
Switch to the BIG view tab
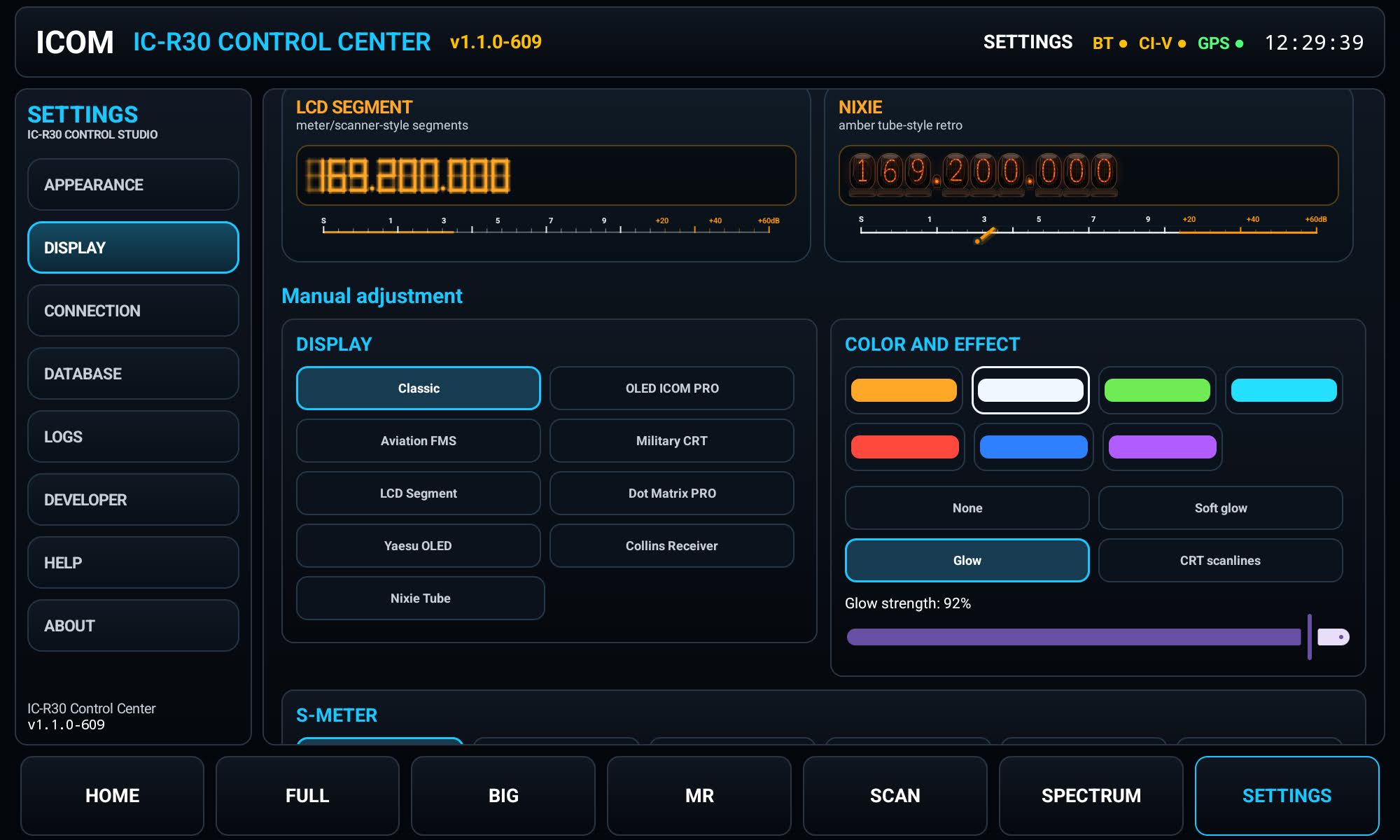[x=503, y=796]
